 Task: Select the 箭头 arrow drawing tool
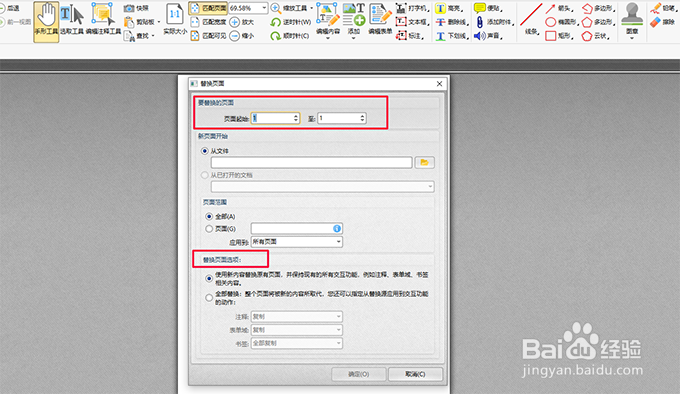coord(560,8)
